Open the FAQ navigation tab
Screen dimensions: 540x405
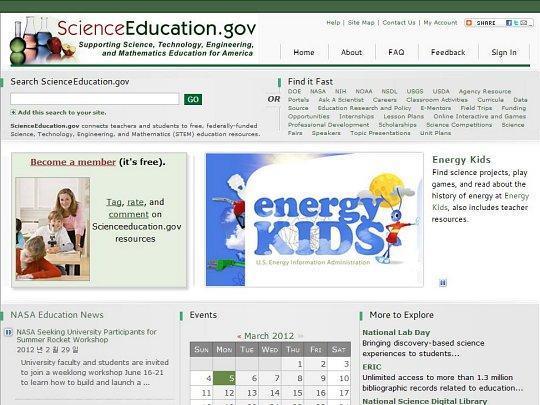pos(396,52)
